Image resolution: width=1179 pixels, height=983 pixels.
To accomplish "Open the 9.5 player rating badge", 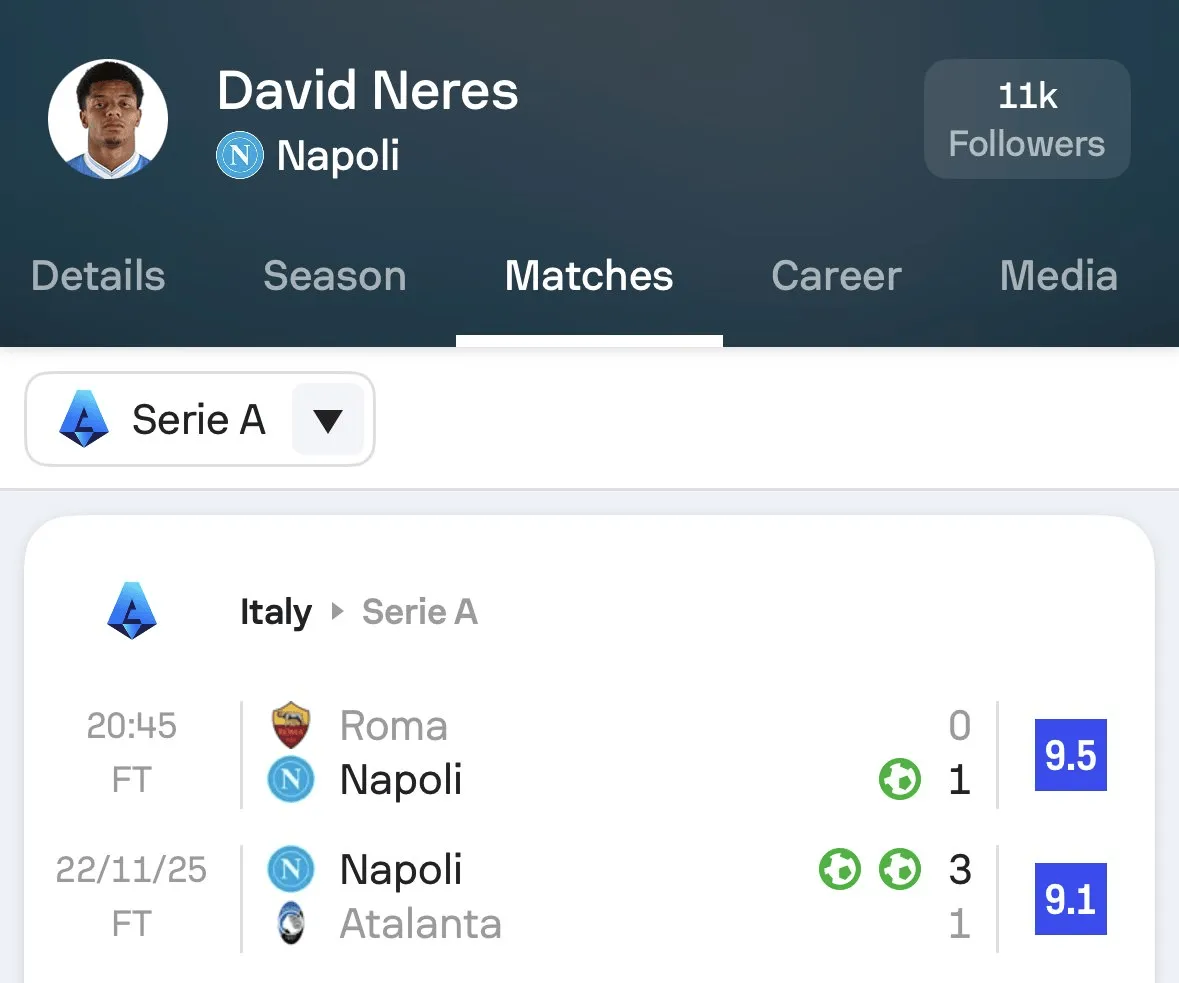I will (1070, 755).
